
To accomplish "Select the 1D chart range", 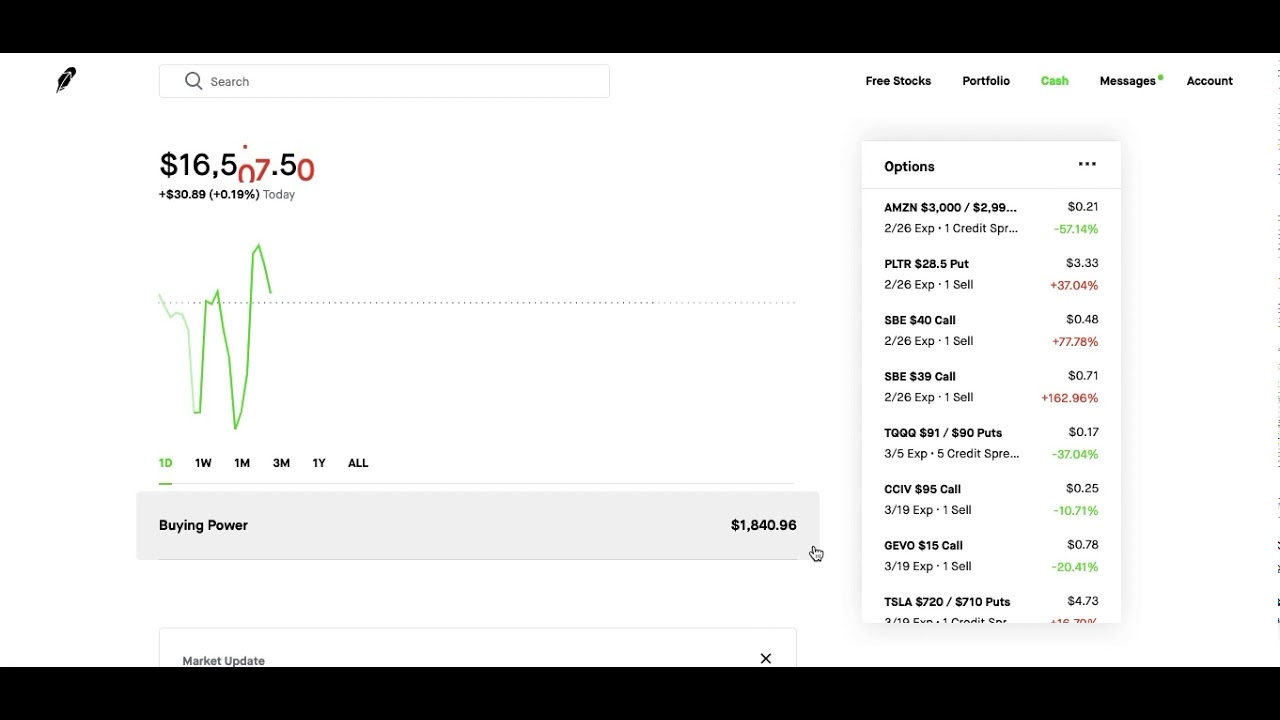I will pos(166,463).
